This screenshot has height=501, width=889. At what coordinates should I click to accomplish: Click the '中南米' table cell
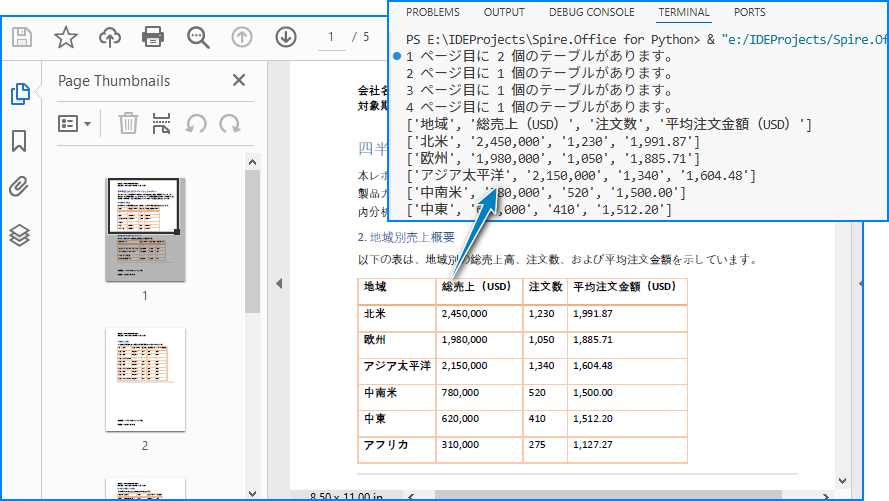(x=396, y=397)
